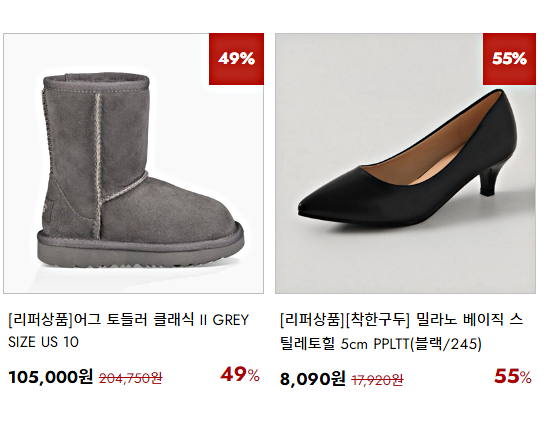Click the [리퍼상품] tag on the boot listing

[x=41, y=320]
